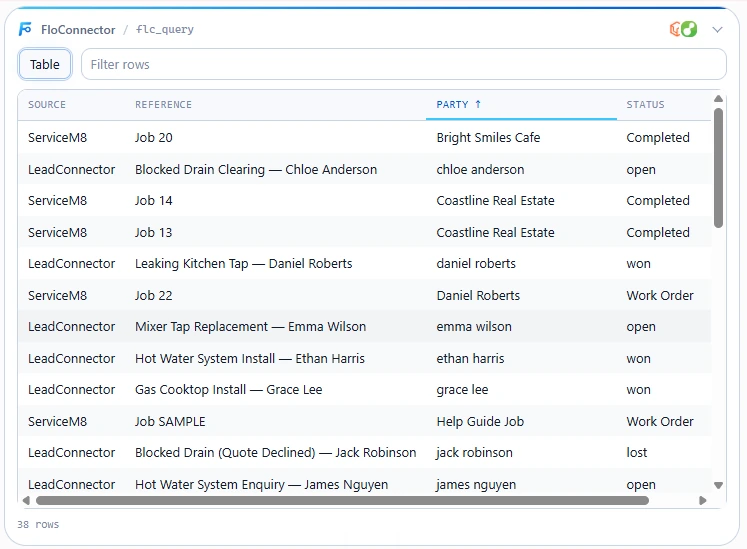The width and height of the screenshot is (747, 549).
Task: Select the 'Job 13' reference cell
Action: click(153, 233)
